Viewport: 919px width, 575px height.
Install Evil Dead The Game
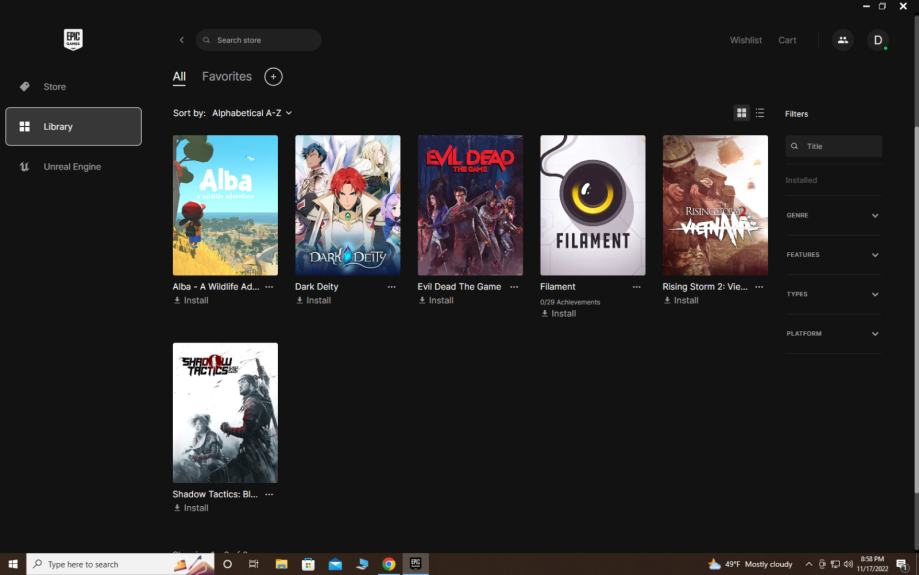pos(436,301)
